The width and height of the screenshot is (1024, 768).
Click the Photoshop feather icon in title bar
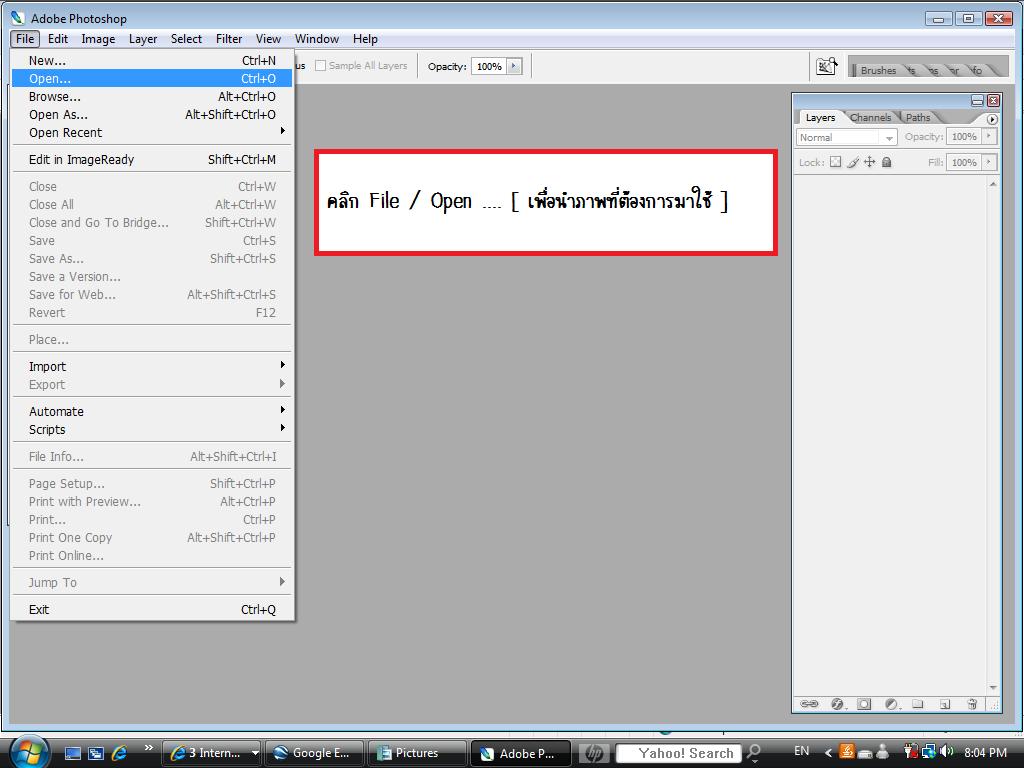pyautogui.click(x=18, y=18)
